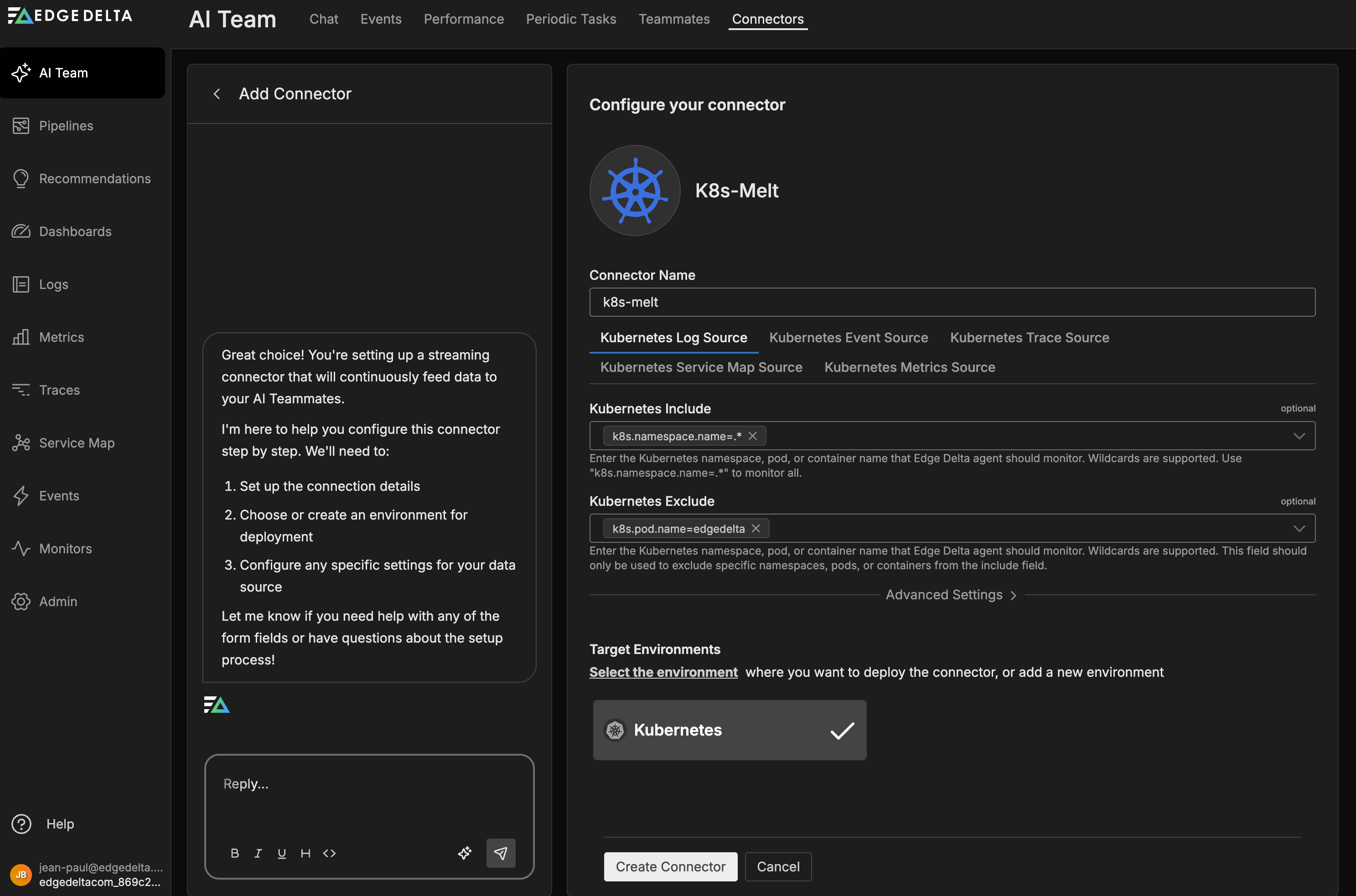Apply bold formatting in the reply box
1356x896 pixels.
point(234,853)
